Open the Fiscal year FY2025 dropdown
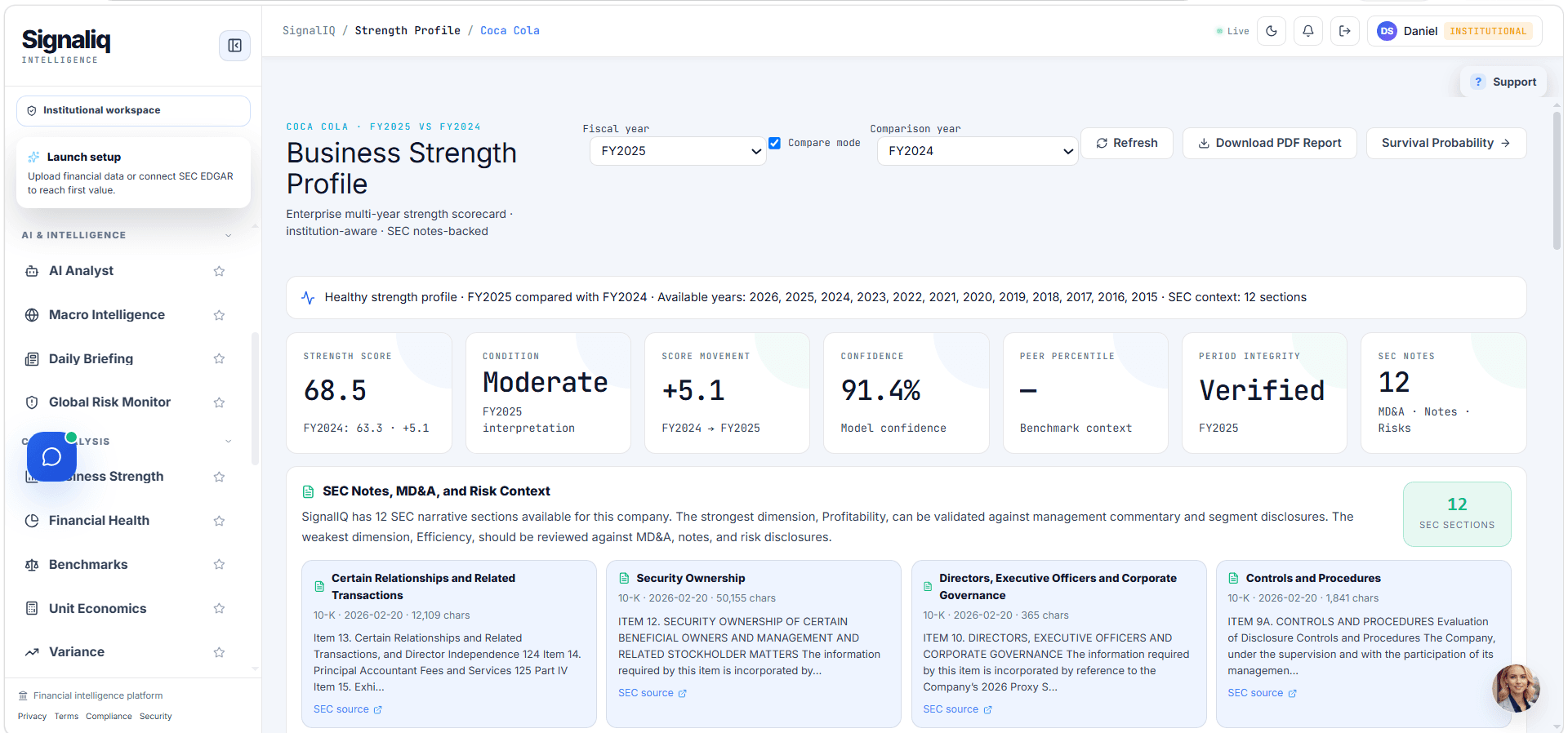The height and width of the screenshot is (733, 1568). (678, 151)
